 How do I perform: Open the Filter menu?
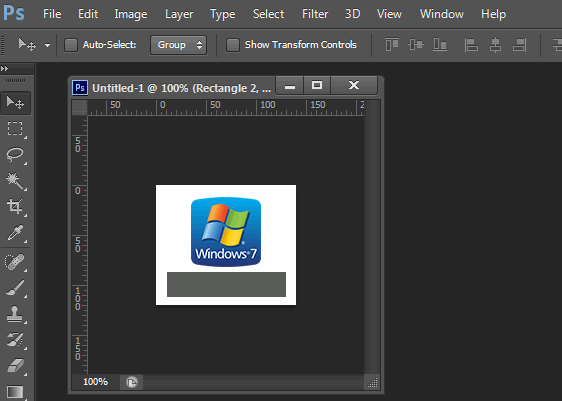click(x=315, y=14)
